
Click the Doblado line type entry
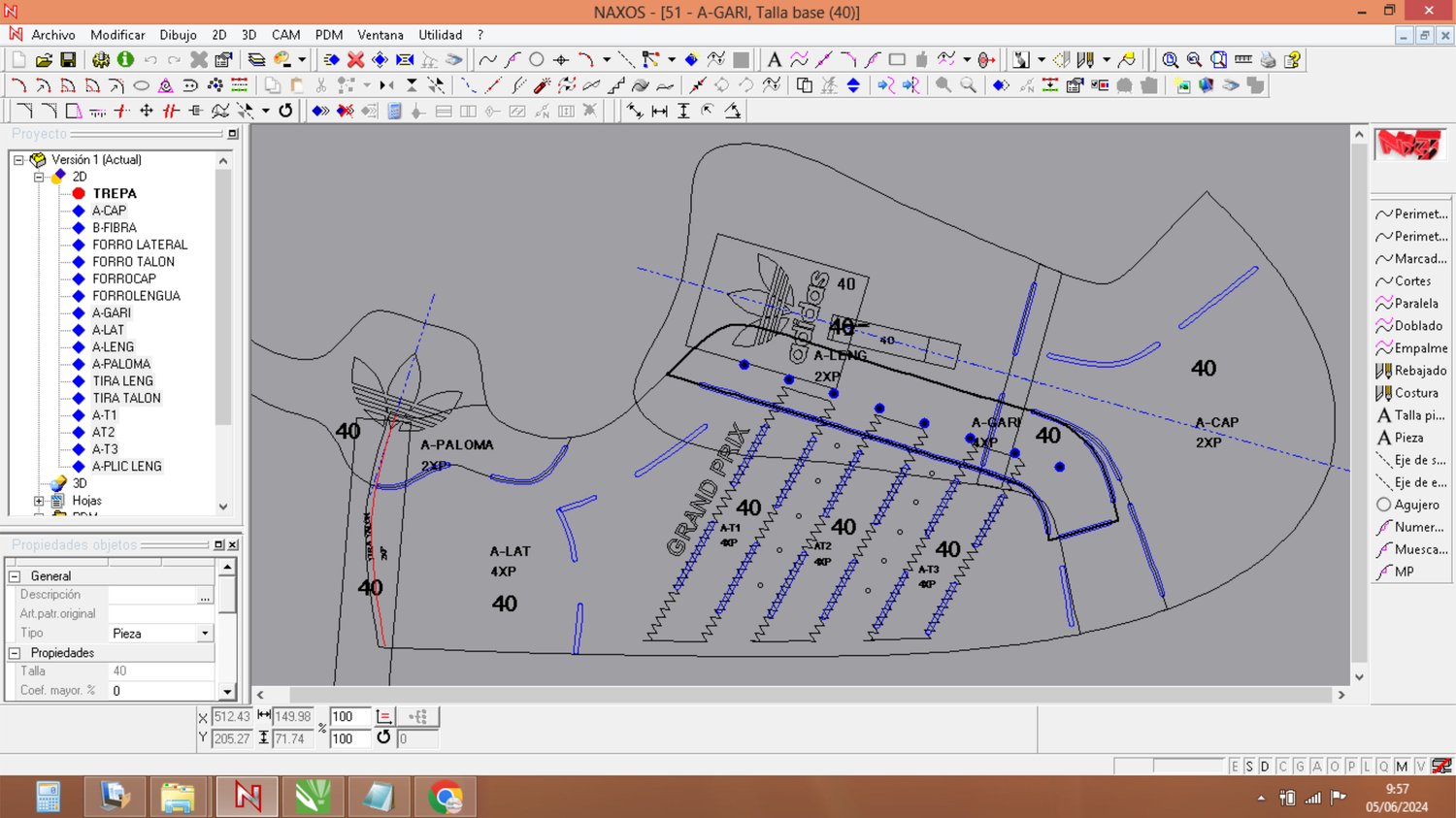pos(1409,326)
